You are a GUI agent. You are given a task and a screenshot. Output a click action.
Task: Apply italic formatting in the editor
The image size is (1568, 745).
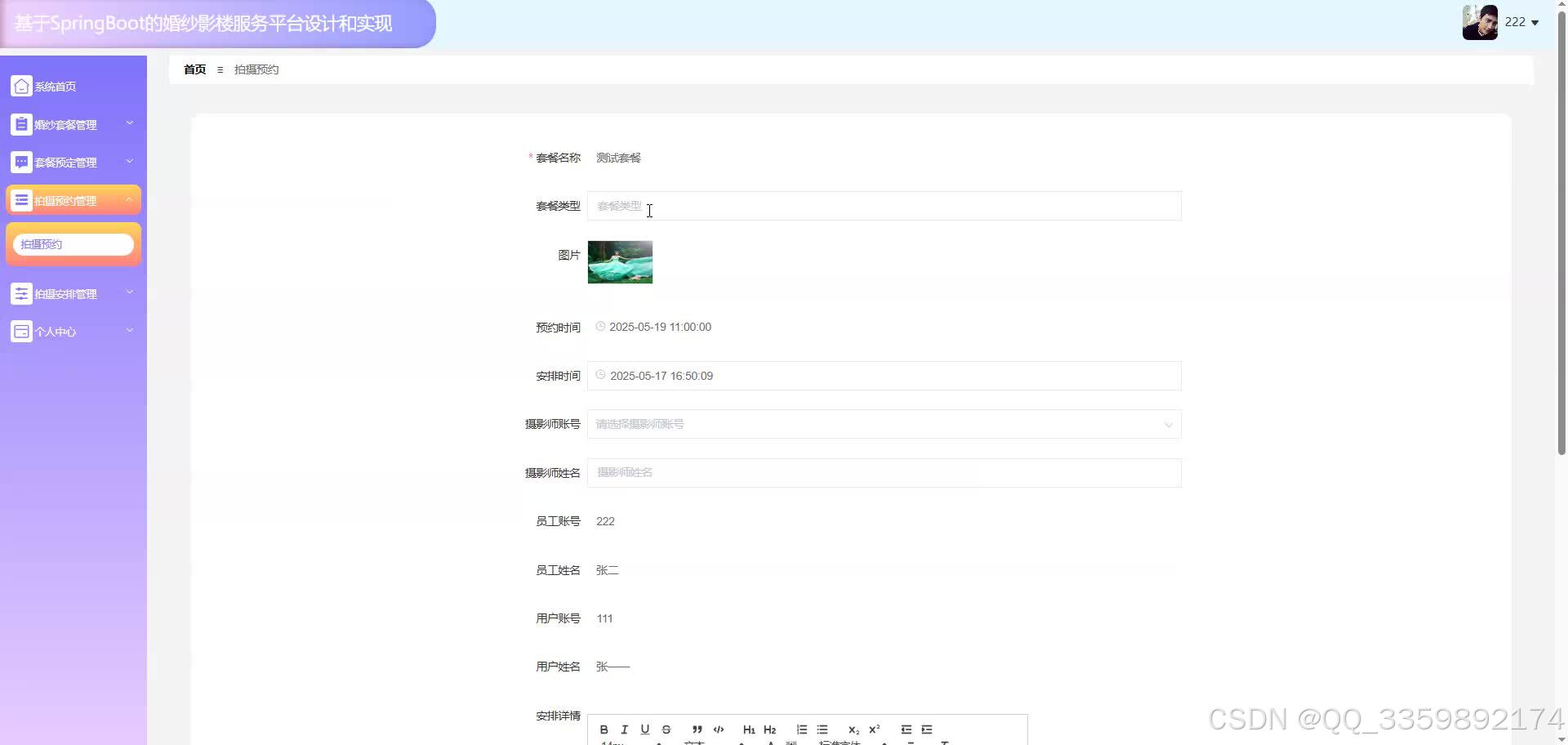pos(624,729)
